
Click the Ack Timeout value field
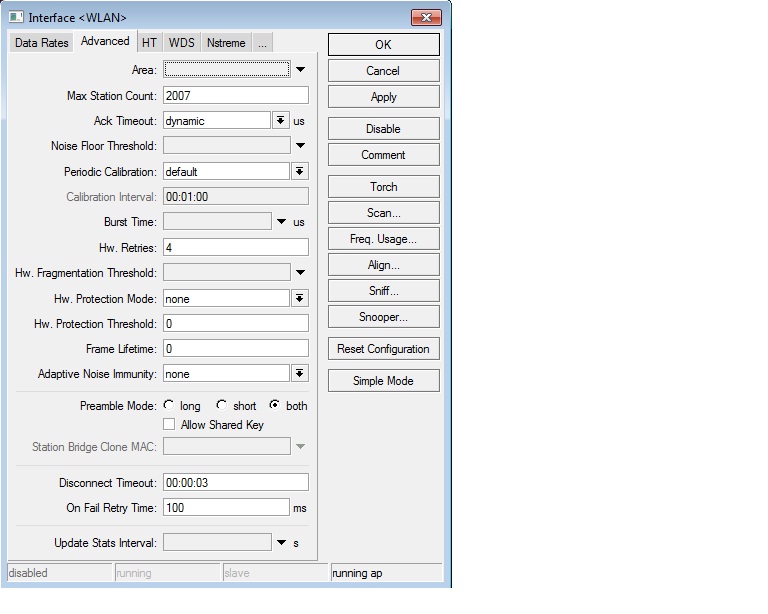point(216,120)
